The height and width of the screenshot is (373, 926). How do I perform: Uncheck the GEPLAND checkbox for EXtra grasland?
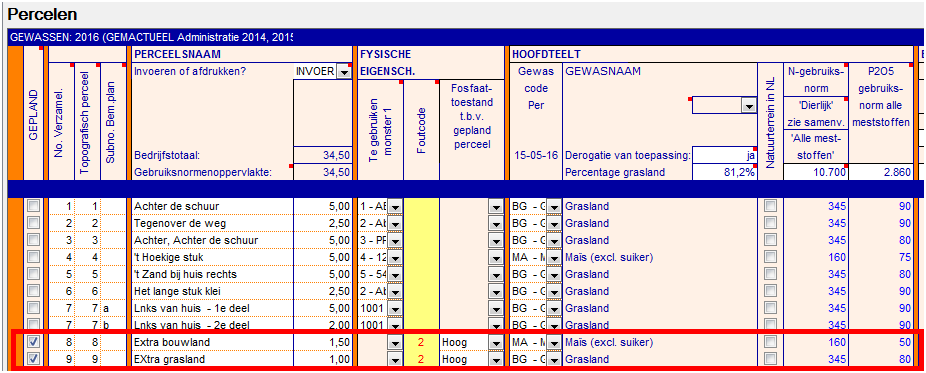33,359
